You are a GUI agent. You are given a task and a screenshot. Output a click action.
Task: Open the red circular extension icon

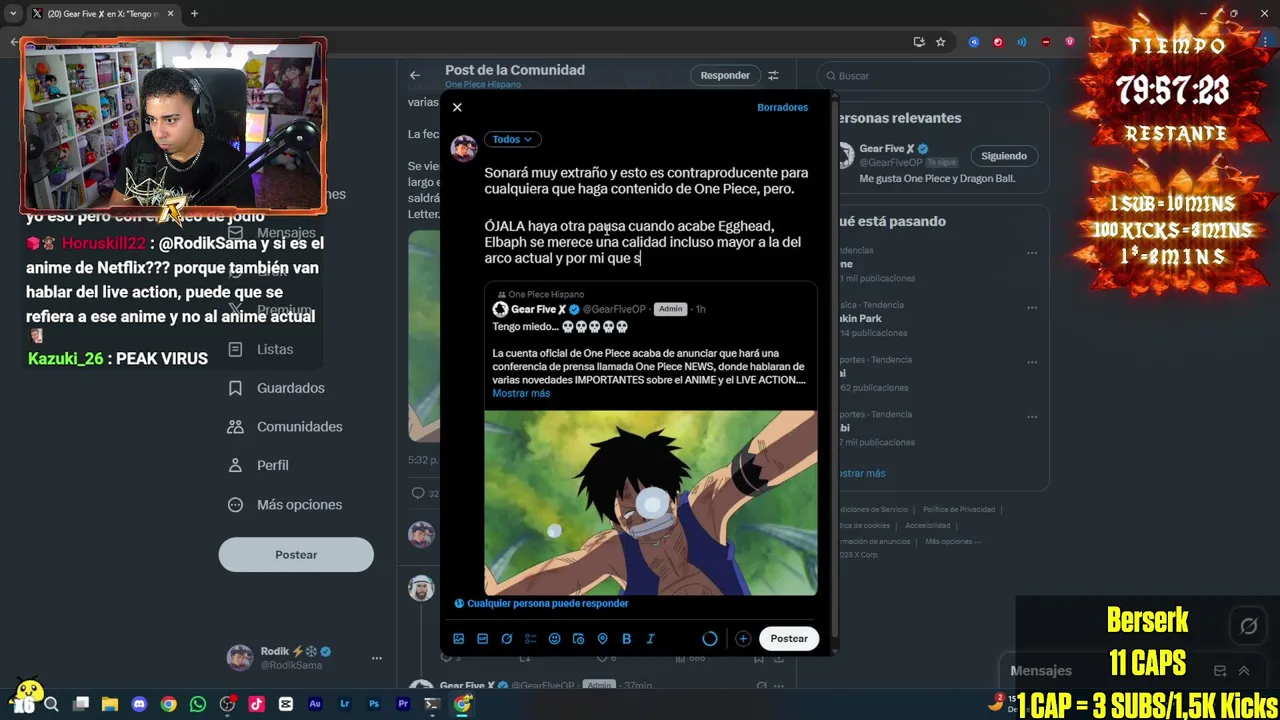(998, 42)
